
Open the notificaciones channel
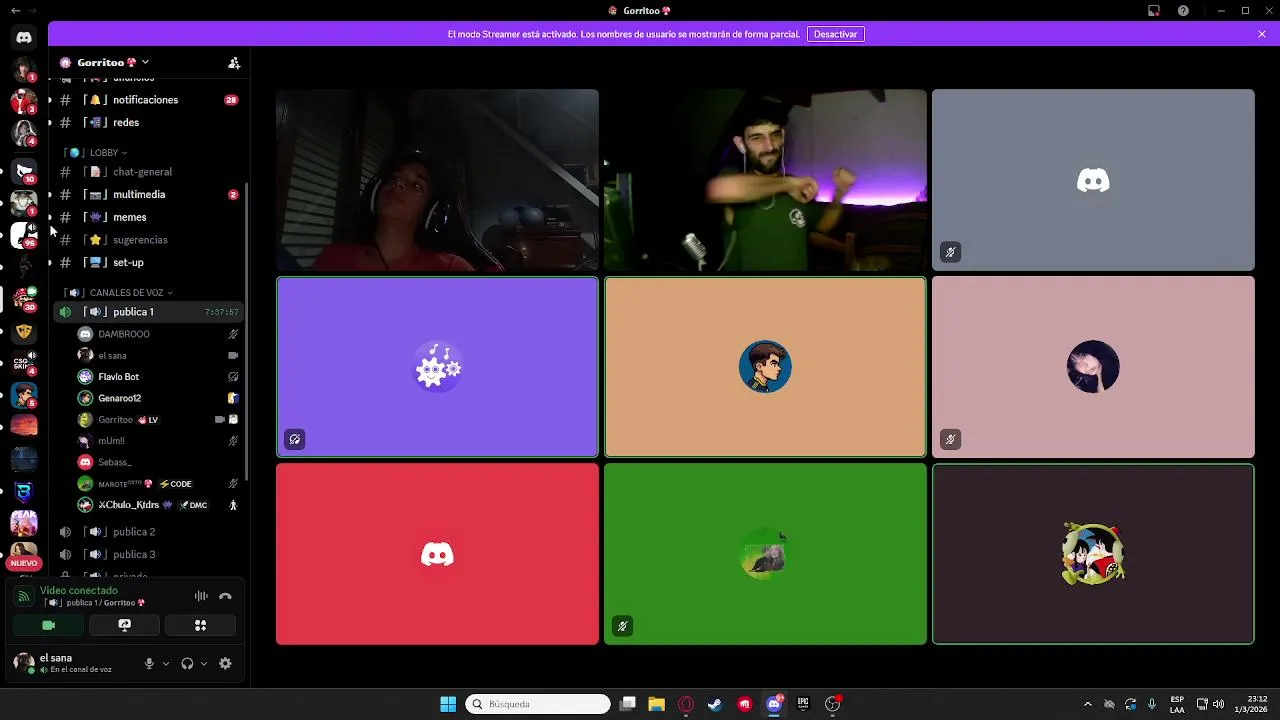click(147, 100)
